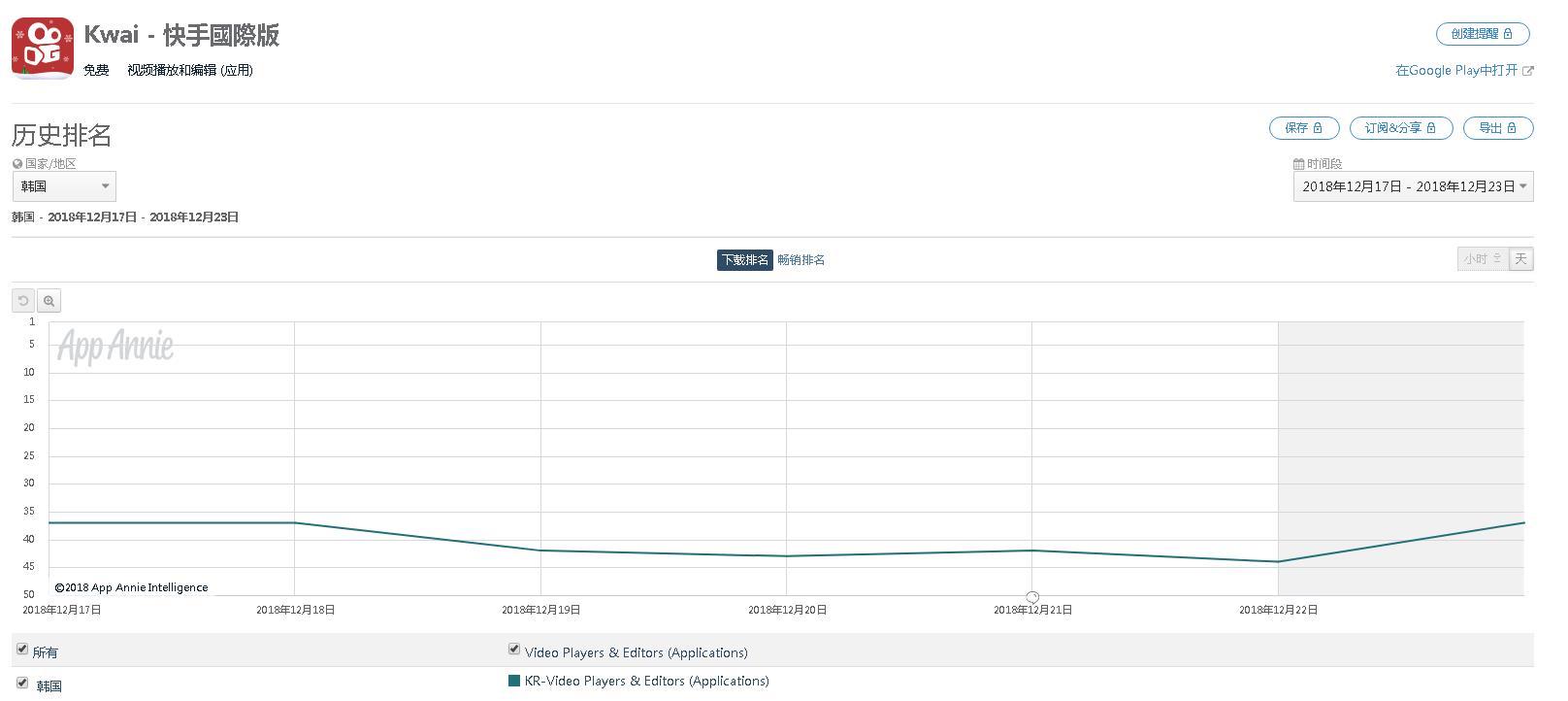Toggle Video Players & Editors checkbox
Screen dimensions: 1568x701
[x=514, y=649]
